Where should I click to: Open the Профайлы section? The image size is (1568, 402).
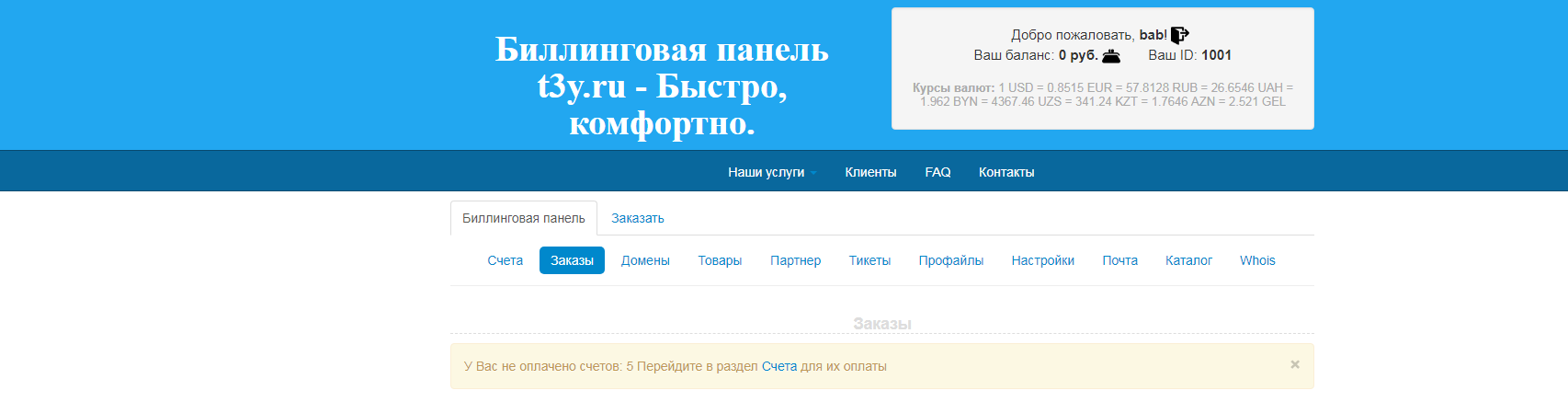tap(950, 260)
